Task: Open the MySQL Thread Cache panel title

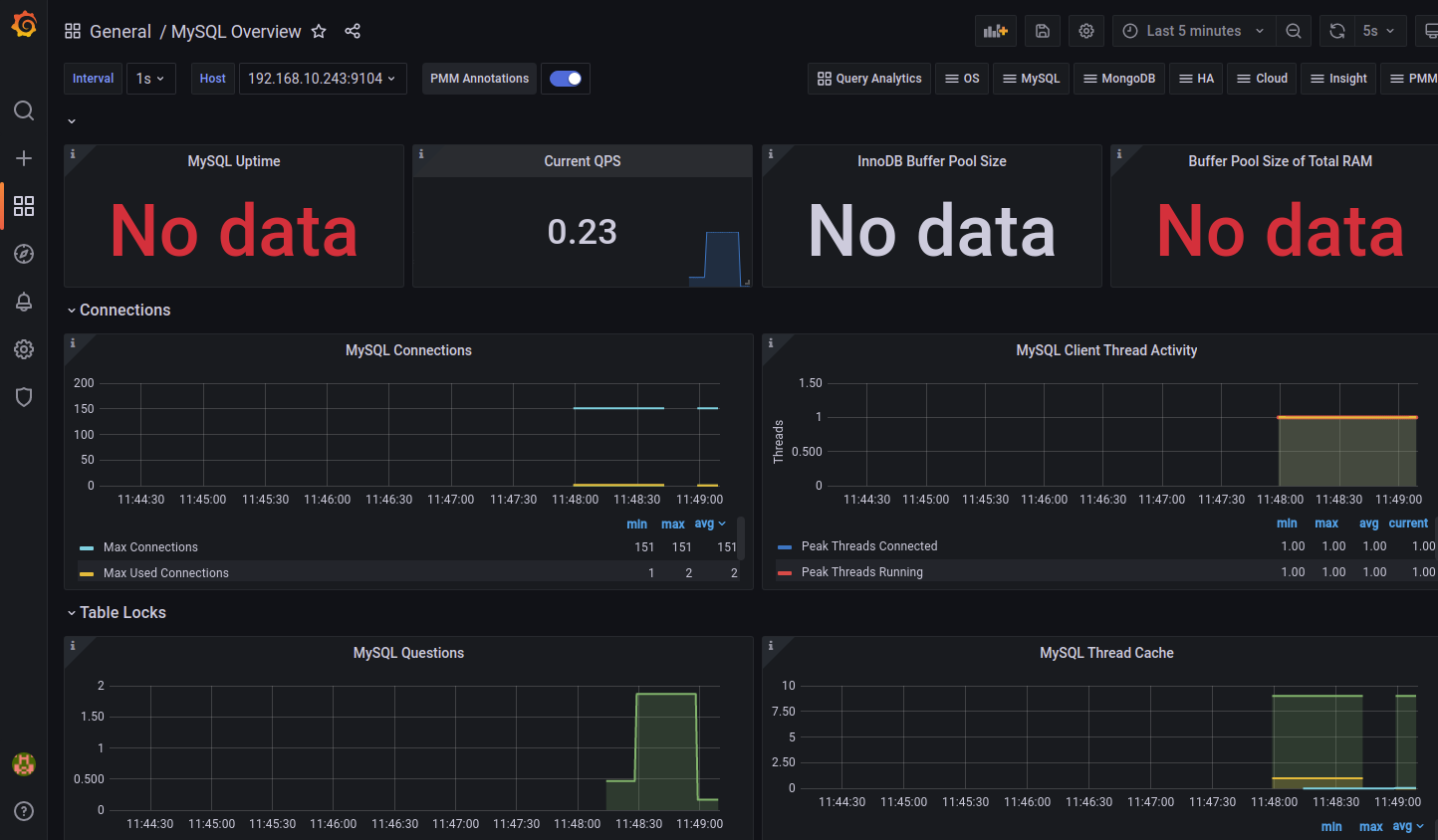Action: 1106,653
